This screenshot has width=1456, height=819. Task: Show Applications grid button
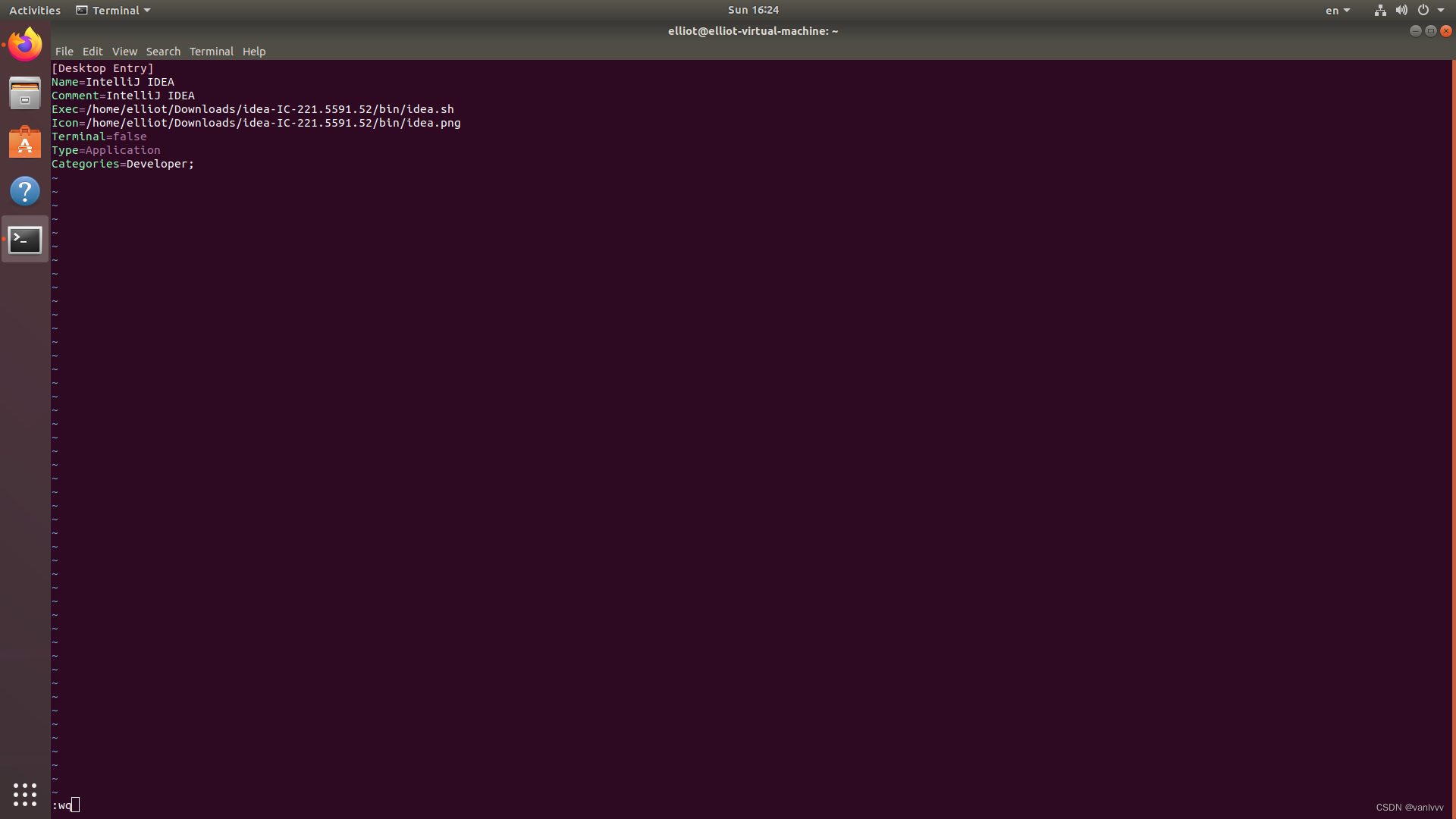(x=25, y=794)
